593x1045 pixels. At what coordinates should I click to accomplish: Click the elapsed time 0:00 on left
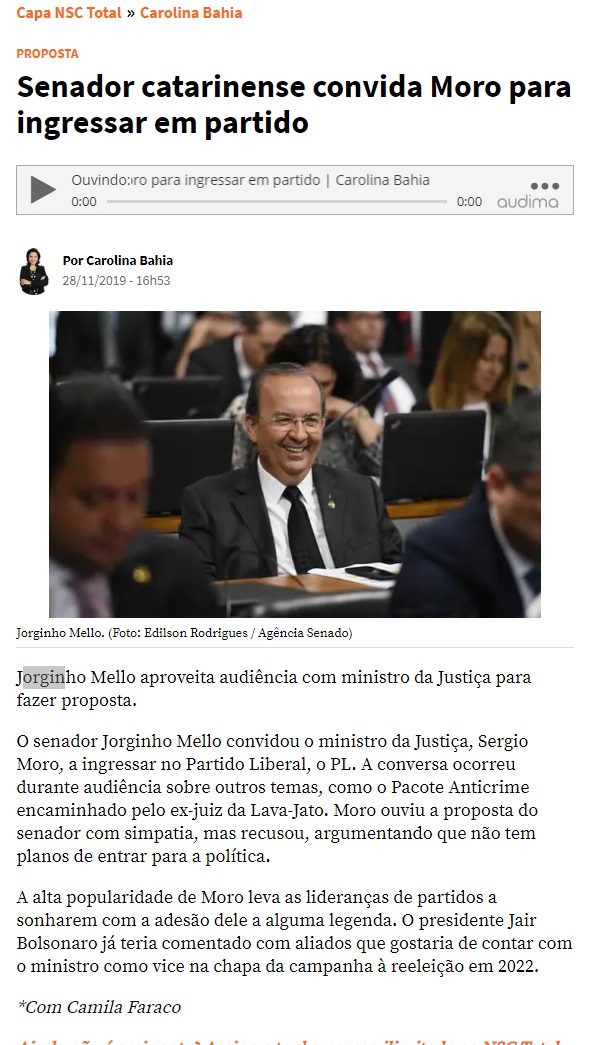click(84, 201)
